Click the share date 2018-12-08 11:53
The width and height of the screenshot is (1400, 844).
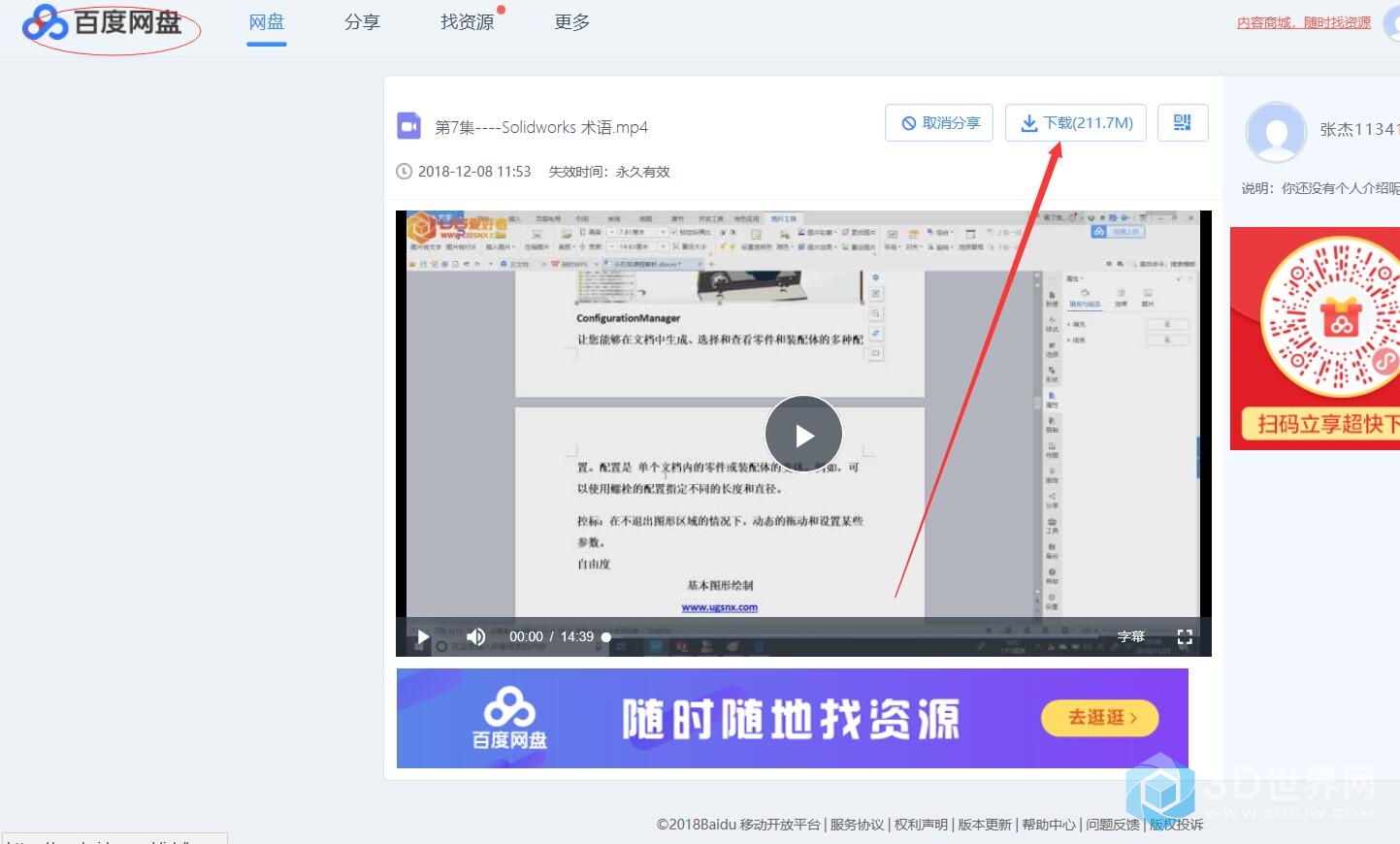(x=474, y=172)
